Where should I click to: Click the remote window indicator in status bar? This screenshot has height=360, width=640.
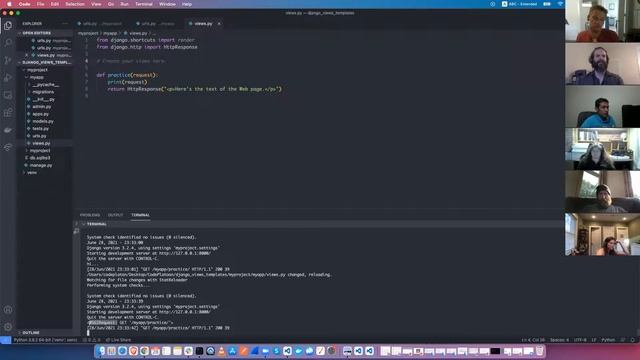pyautogui.click(x=5, y=340)
